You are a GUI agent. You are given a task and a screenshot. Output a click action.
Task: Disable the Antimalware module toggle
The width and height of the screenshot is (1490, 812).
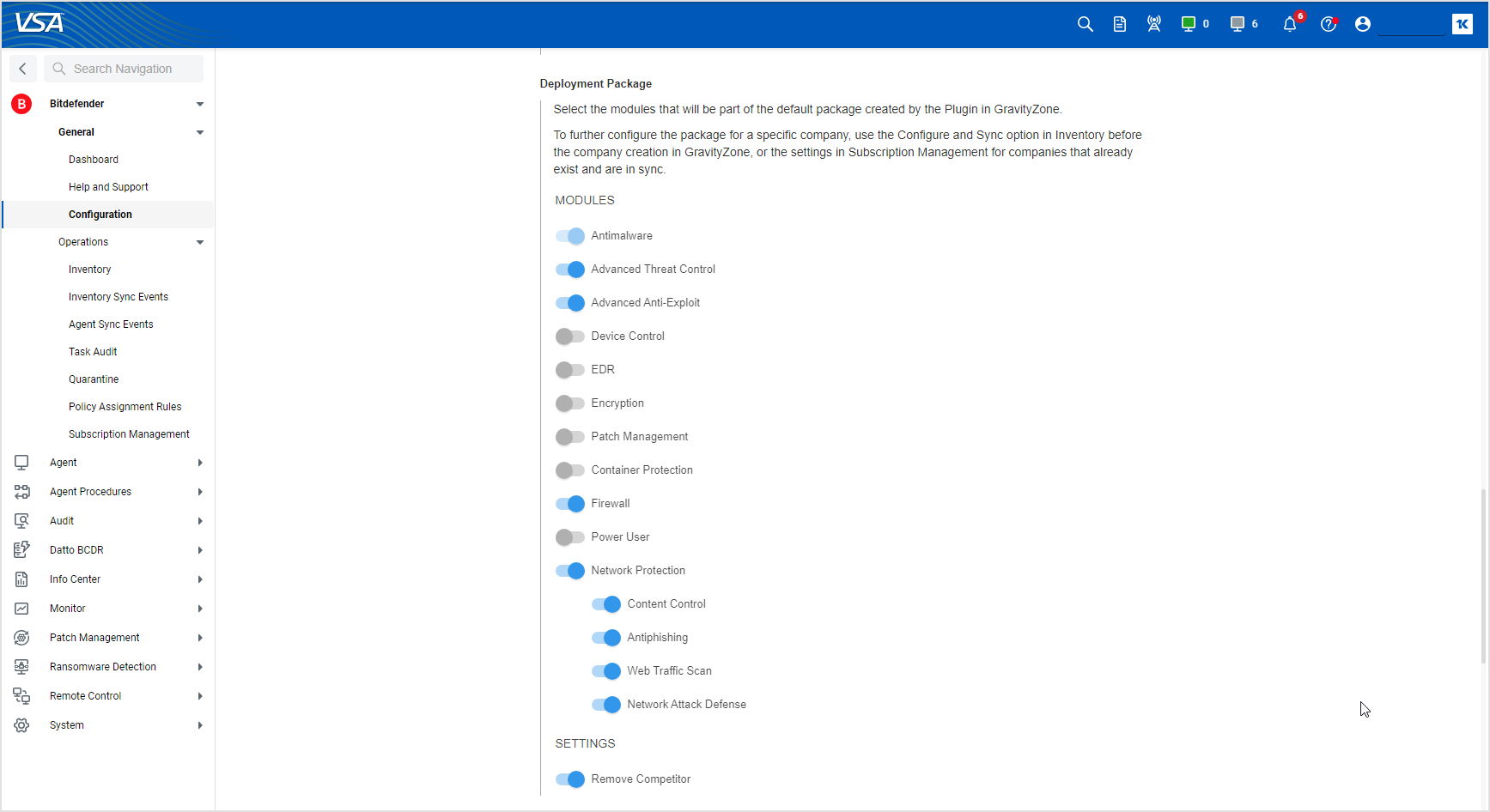569,235
